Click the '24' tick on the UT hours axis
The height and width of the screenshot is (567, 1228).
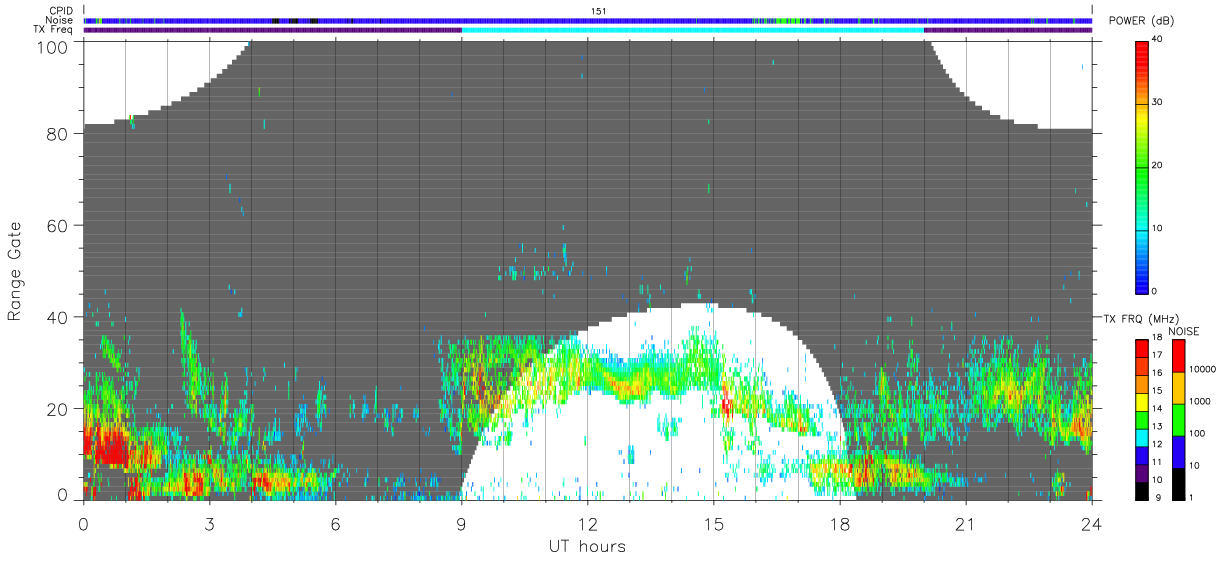click(1092, 524)
